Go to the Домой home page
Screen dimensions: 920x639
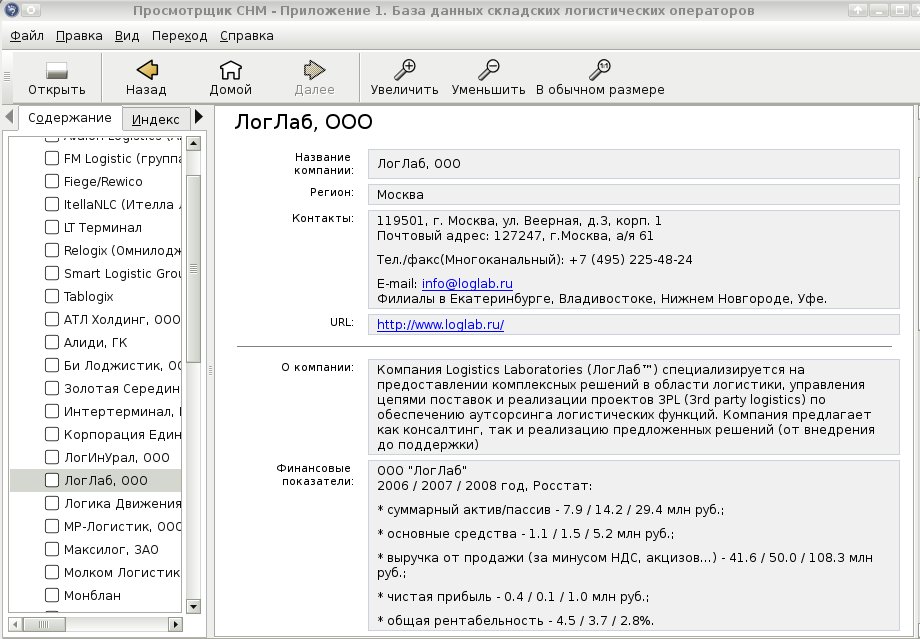point(231,70)
